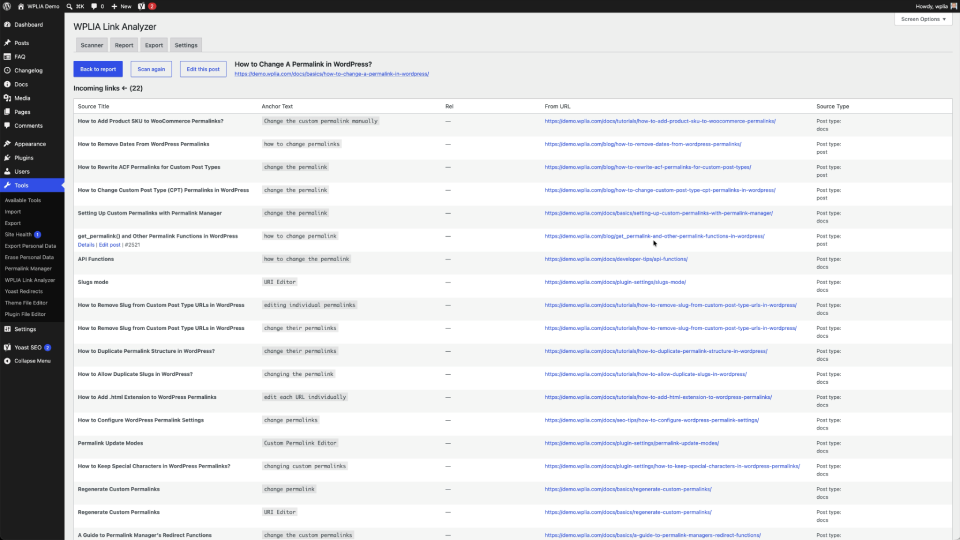Click the Scan again button
This screenshot has height=540, width=960.
tap(151, 69)
